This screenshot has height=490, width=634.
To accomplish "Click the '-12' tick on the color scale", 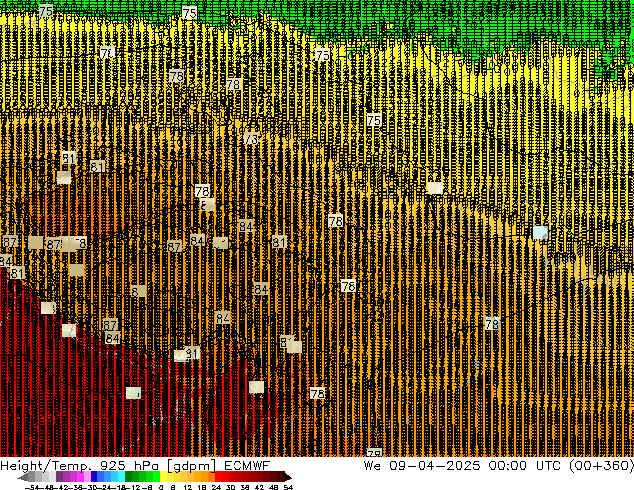I will tap(133, 487).
